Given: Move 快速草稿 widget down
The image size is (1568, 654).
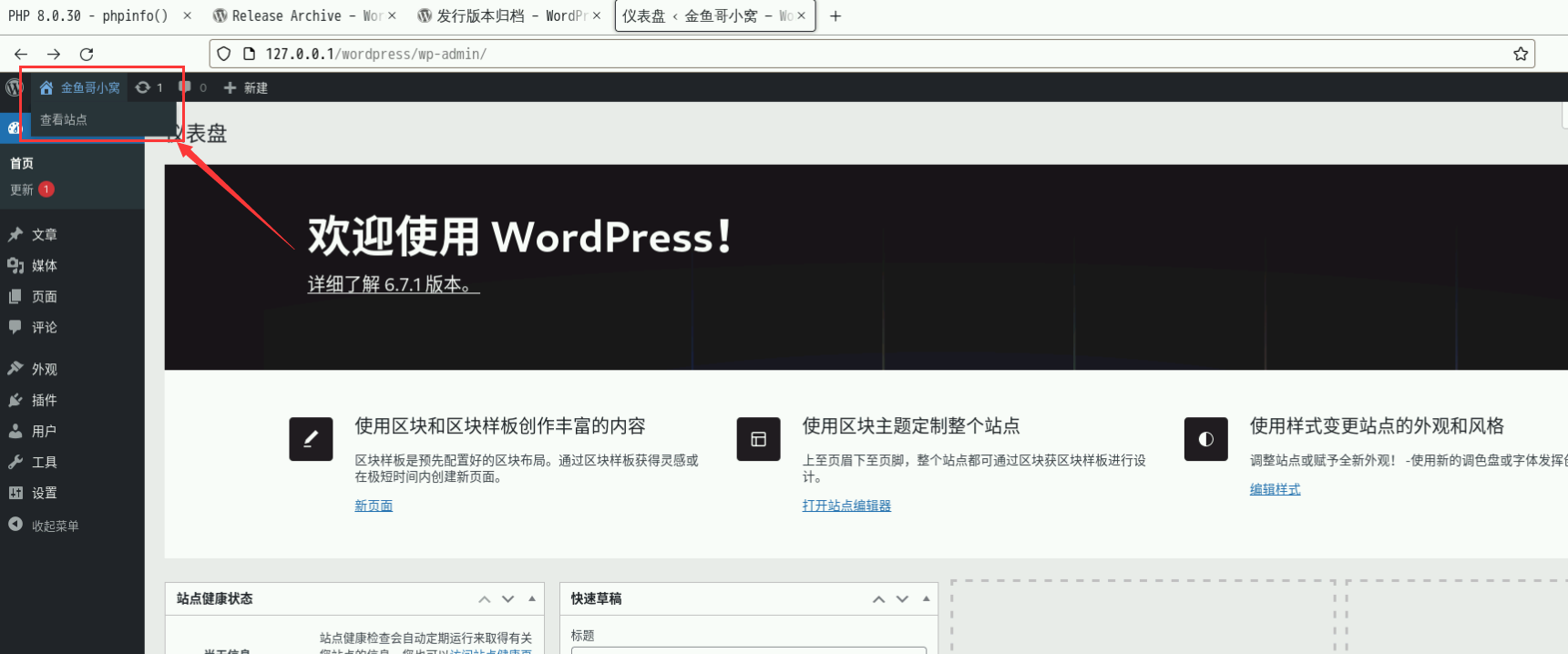Looking at the screenshot, I should pos(902,598).
